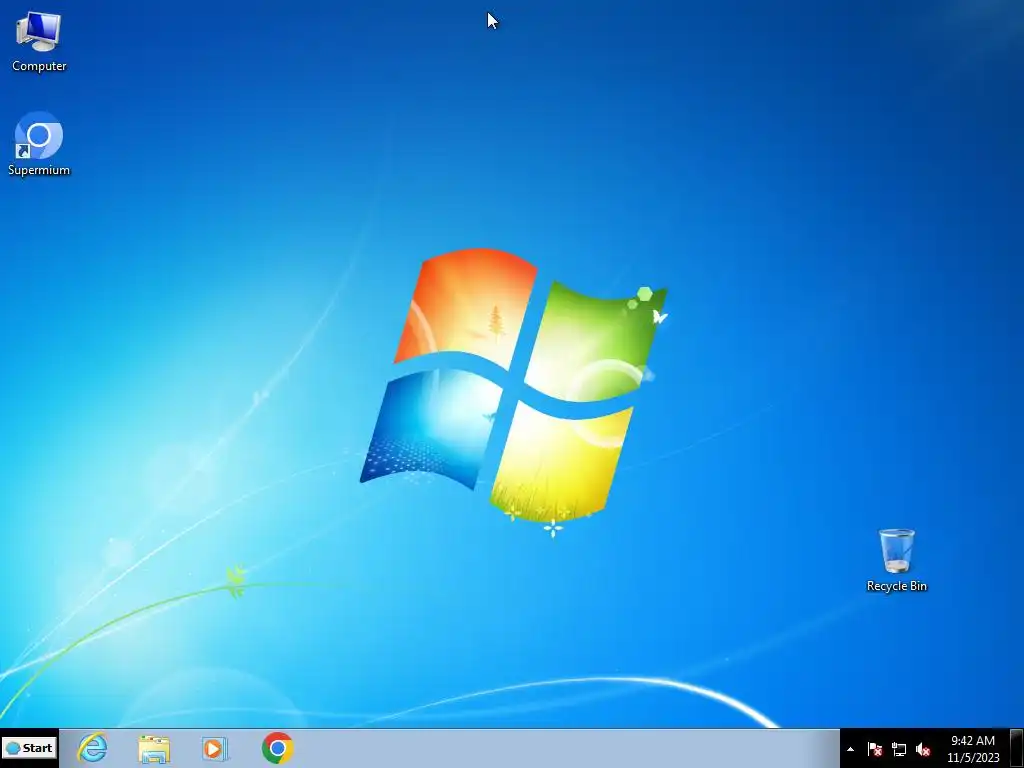Viewport: 1024px width, 768px height.
Task: Click the Recycle Bin label text
Action: (897, 586)
